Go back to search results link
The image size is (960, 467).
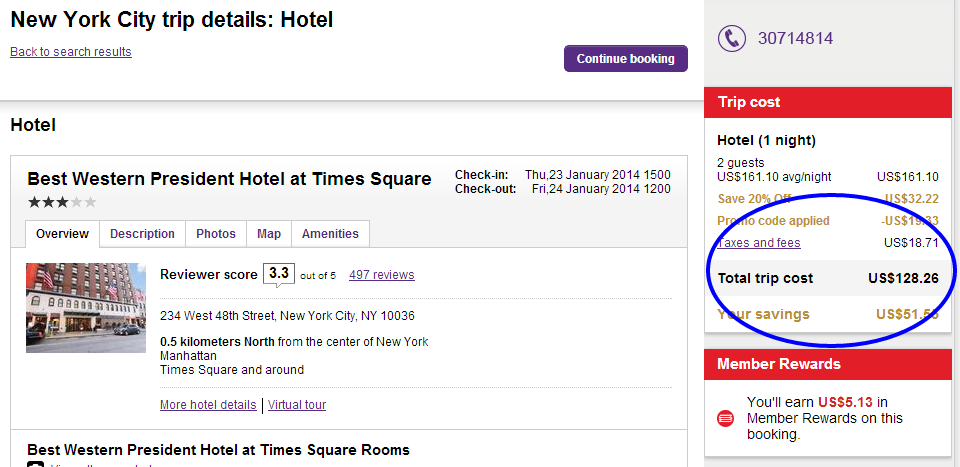click(71, 52)
